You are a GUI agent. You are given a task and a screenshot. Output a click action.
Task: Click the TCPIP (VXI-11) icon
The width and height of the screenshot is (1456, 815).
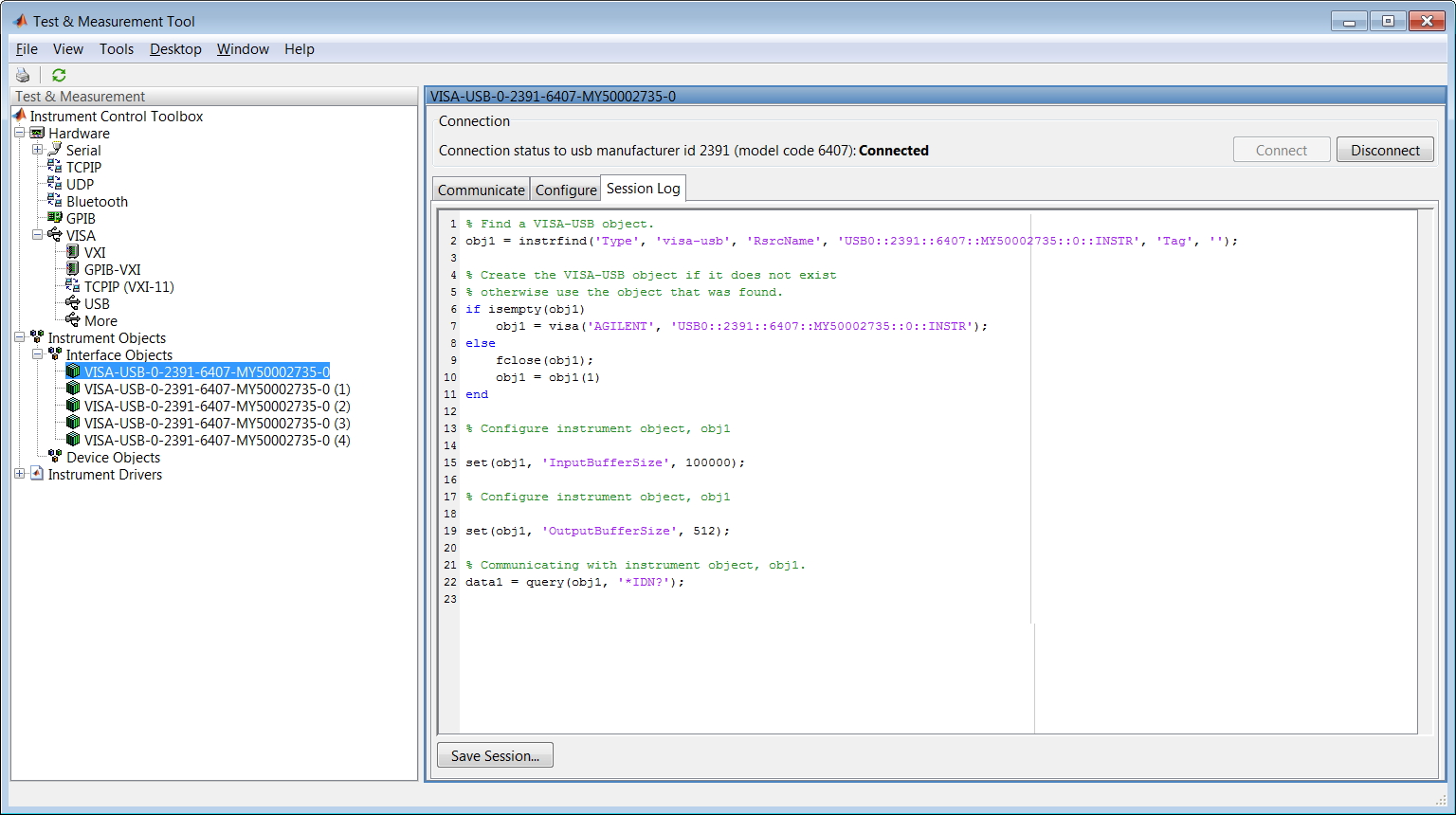[x=73, y=286]
